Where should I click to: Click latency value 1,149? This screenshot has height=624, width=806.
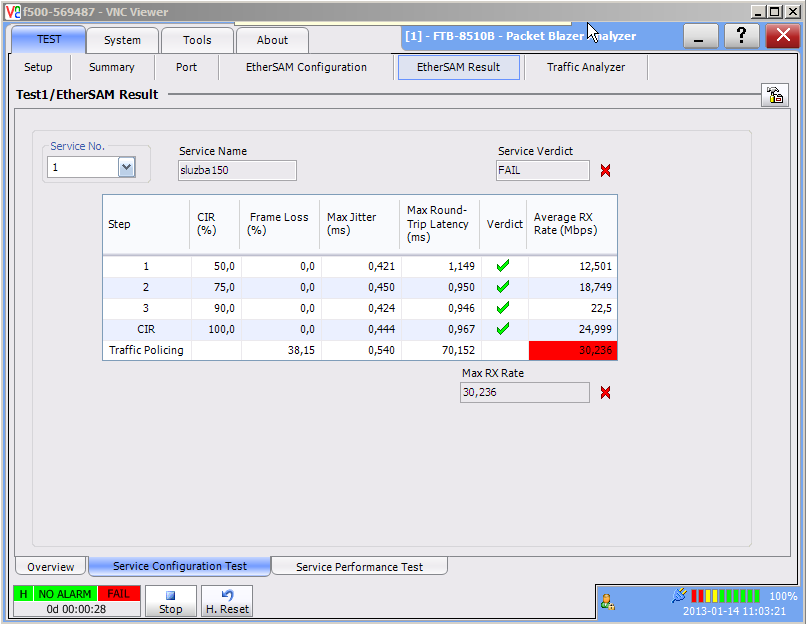click(462, 266)
